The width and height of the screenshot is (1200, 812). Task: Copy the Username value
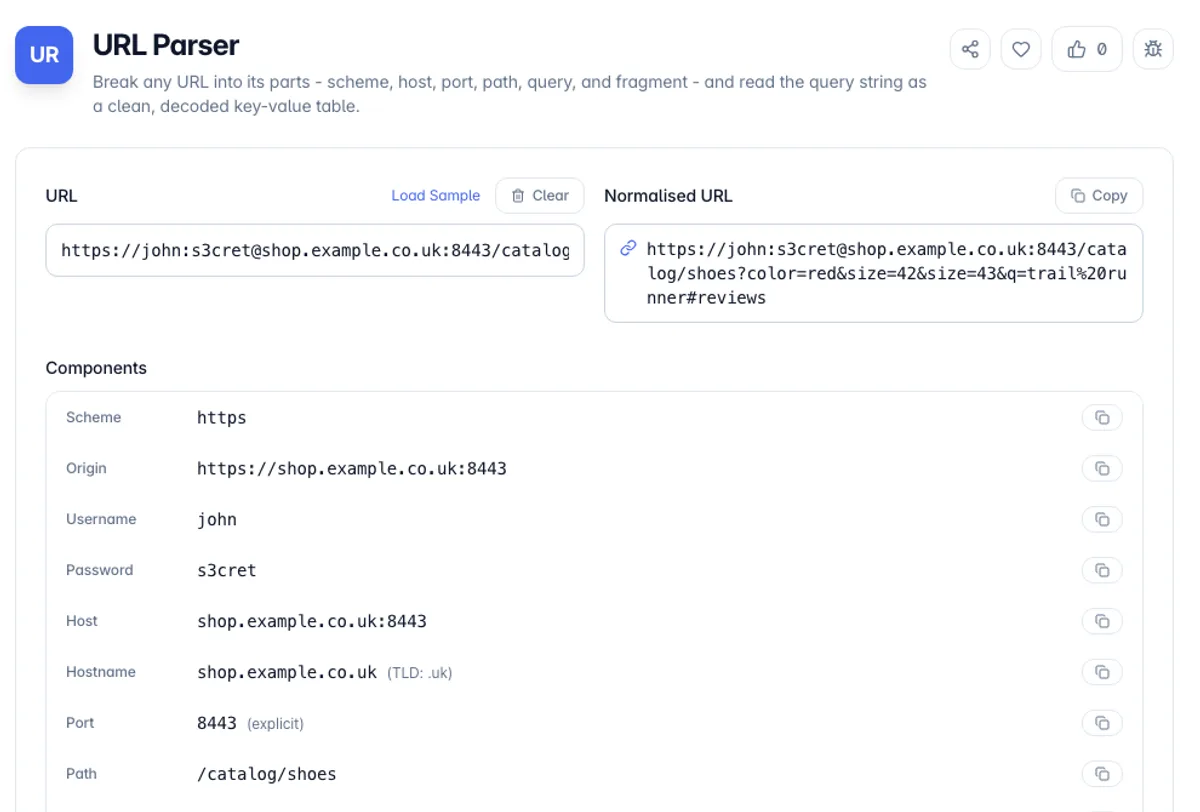coord(1102,519)
